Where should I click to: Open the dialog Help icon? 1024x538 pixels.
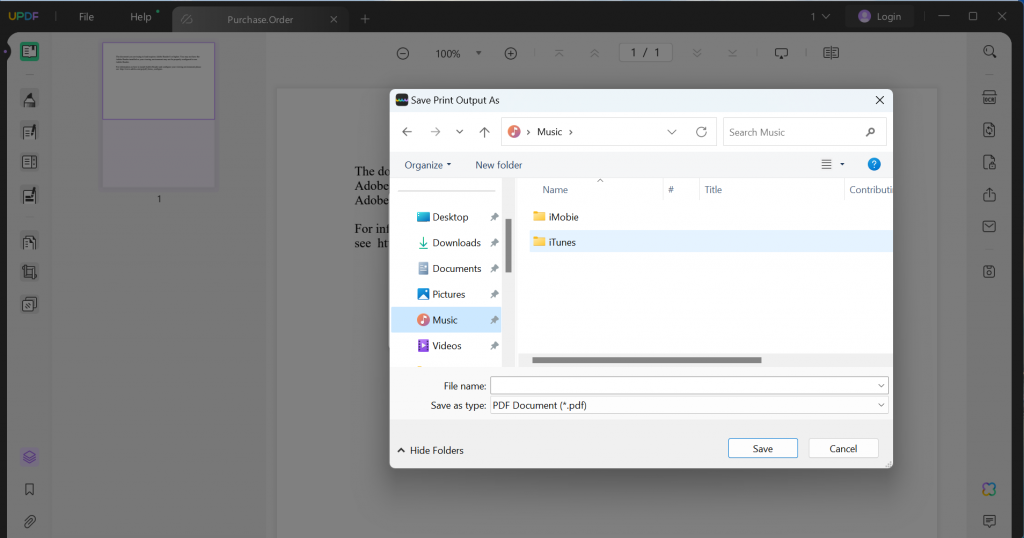pyautogui.click(x=873, y=164)
